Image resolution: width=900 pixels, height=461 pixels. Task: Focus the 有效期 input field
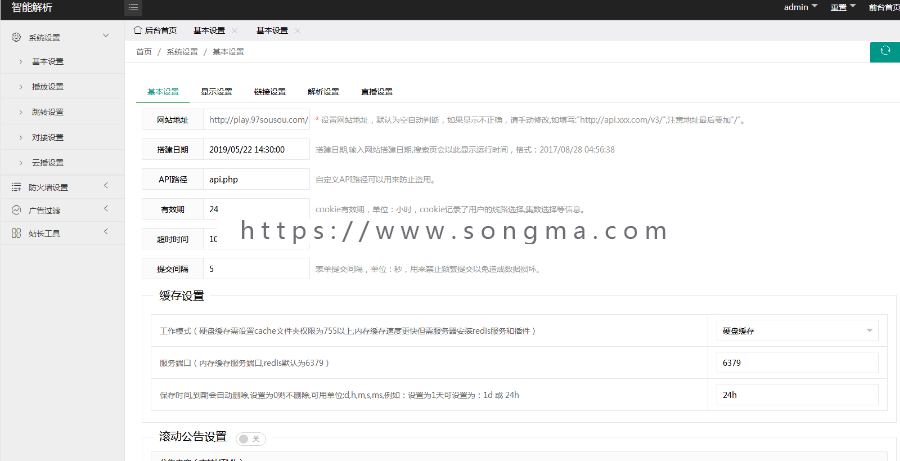tap(256, 210)
